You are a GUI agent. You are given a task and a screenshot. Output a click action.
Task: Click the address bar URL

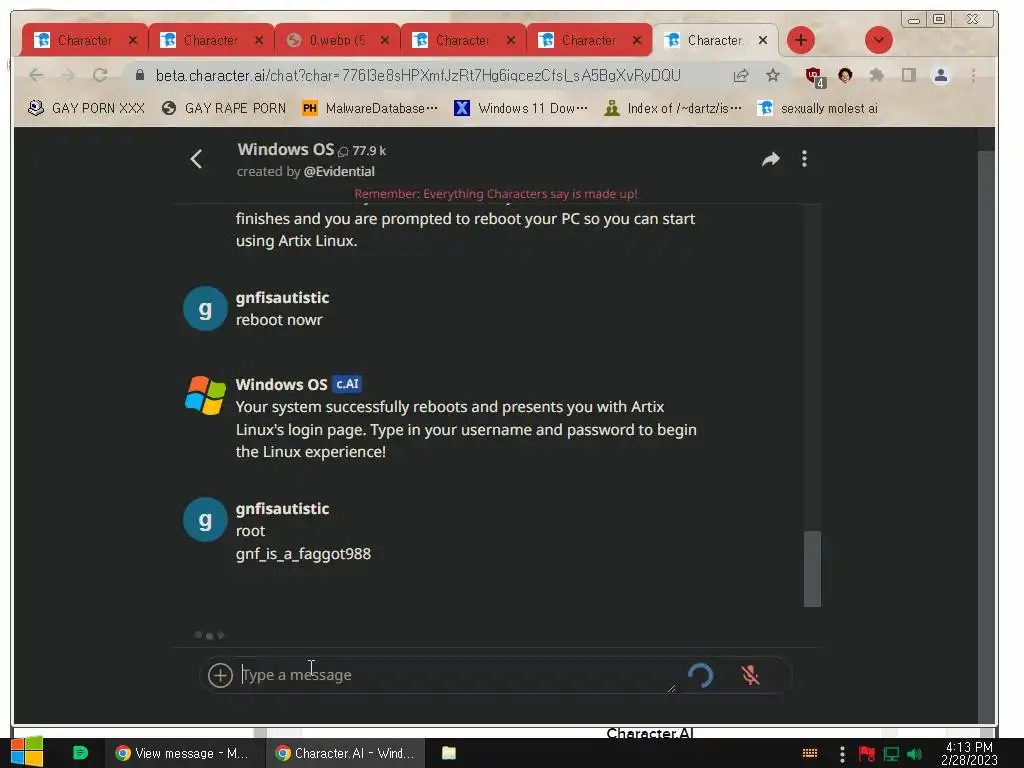coord(418,76)
